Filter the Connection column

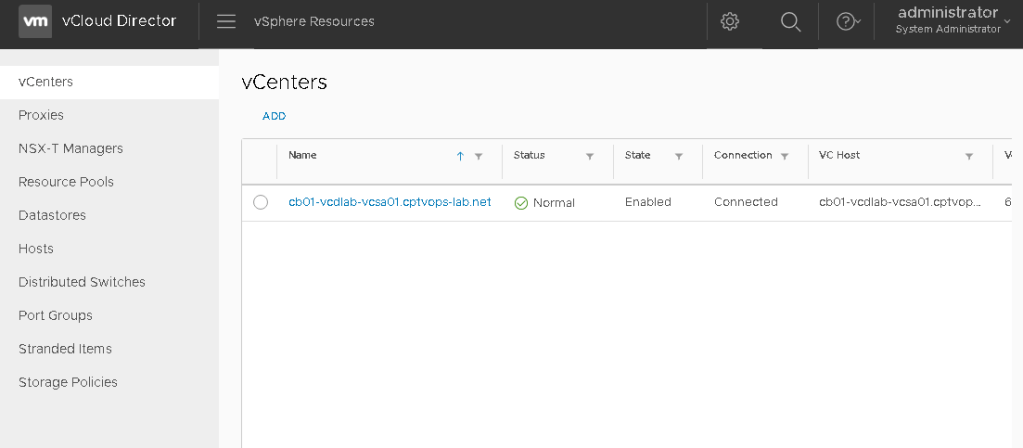click(785, 157)
